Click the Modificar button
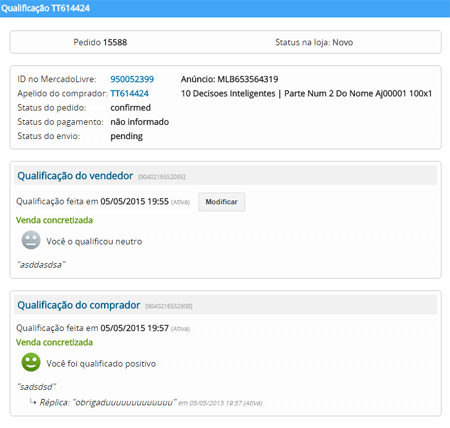Image resolution: width=450 pixels, height=428 pixels. (x=222, y=202)
